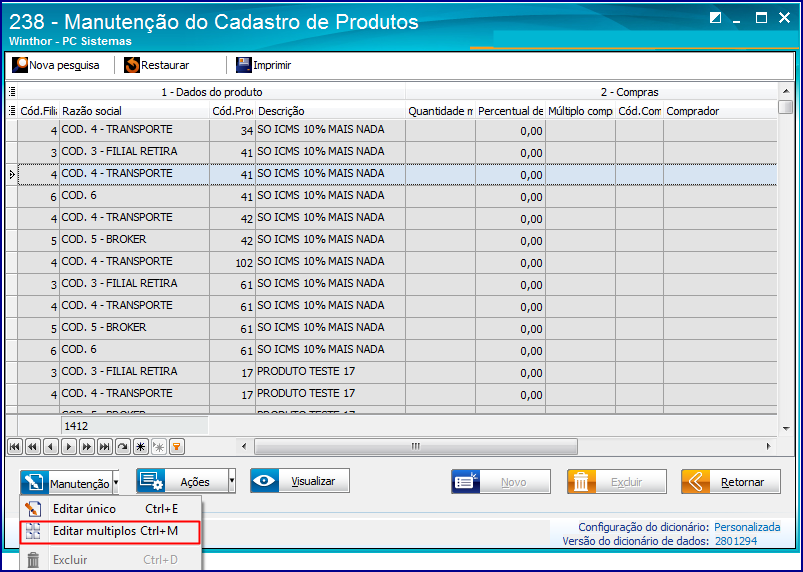Select the 1 - Dados do produto band header
The image size is (803, 572).
[212, 92]
